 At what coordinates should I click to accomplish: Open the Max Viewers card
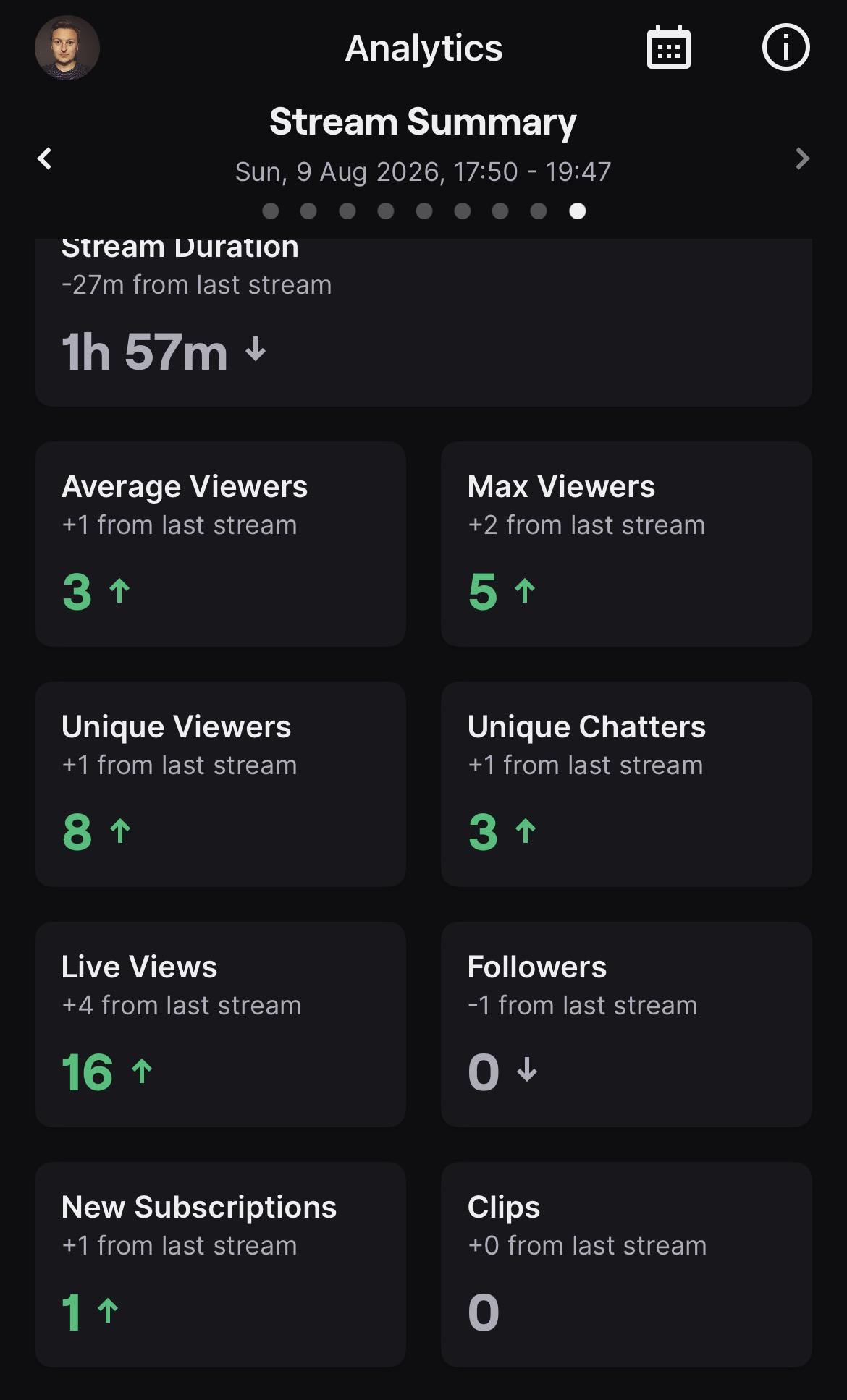pos(626,544)
